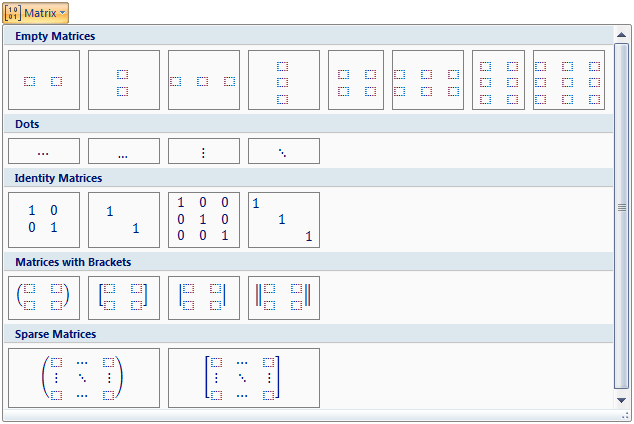The width and height of the screenshot is (634, 424).
Task: Open the Matrix dropdown button
Action: 36,13
